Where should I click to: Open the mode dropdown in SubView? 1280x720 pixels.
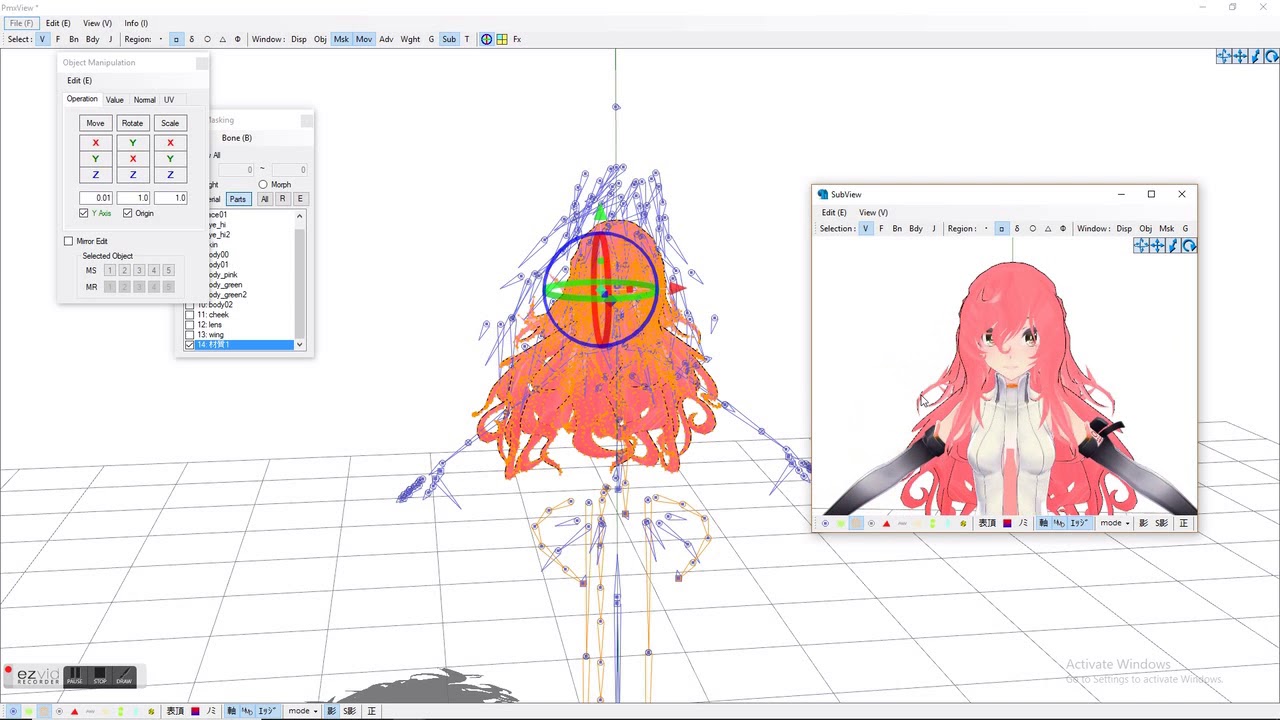click(x=1115, y=523)
